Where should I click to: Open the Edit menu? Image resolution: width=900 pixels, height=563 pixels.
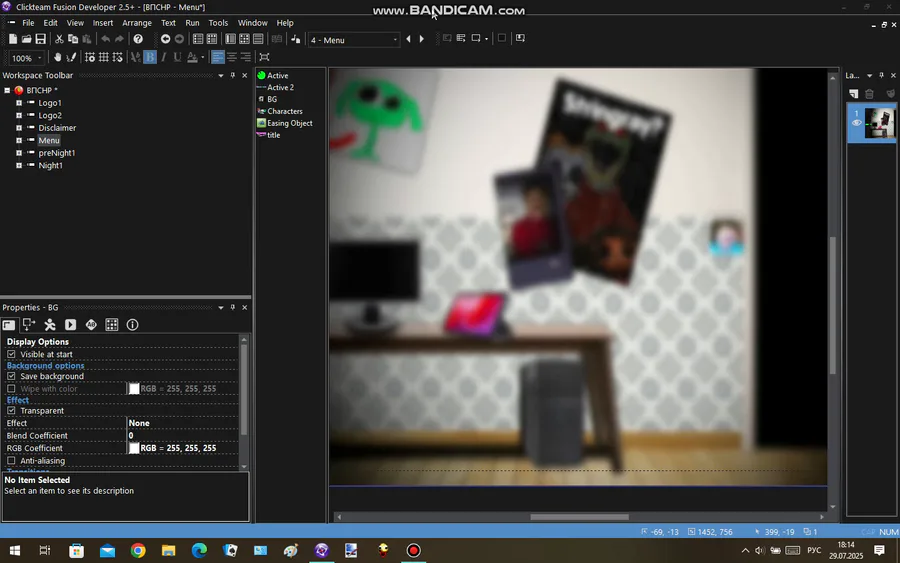pos(51,23)
